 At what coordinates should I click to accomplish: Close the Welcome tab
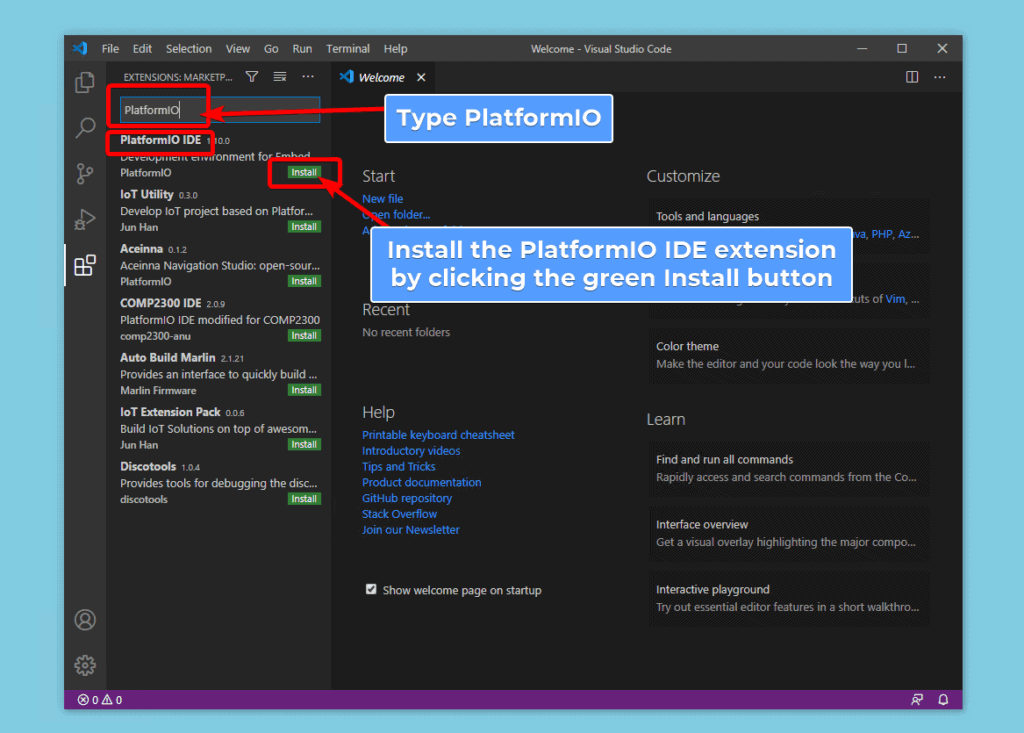[x=421, y=77]
